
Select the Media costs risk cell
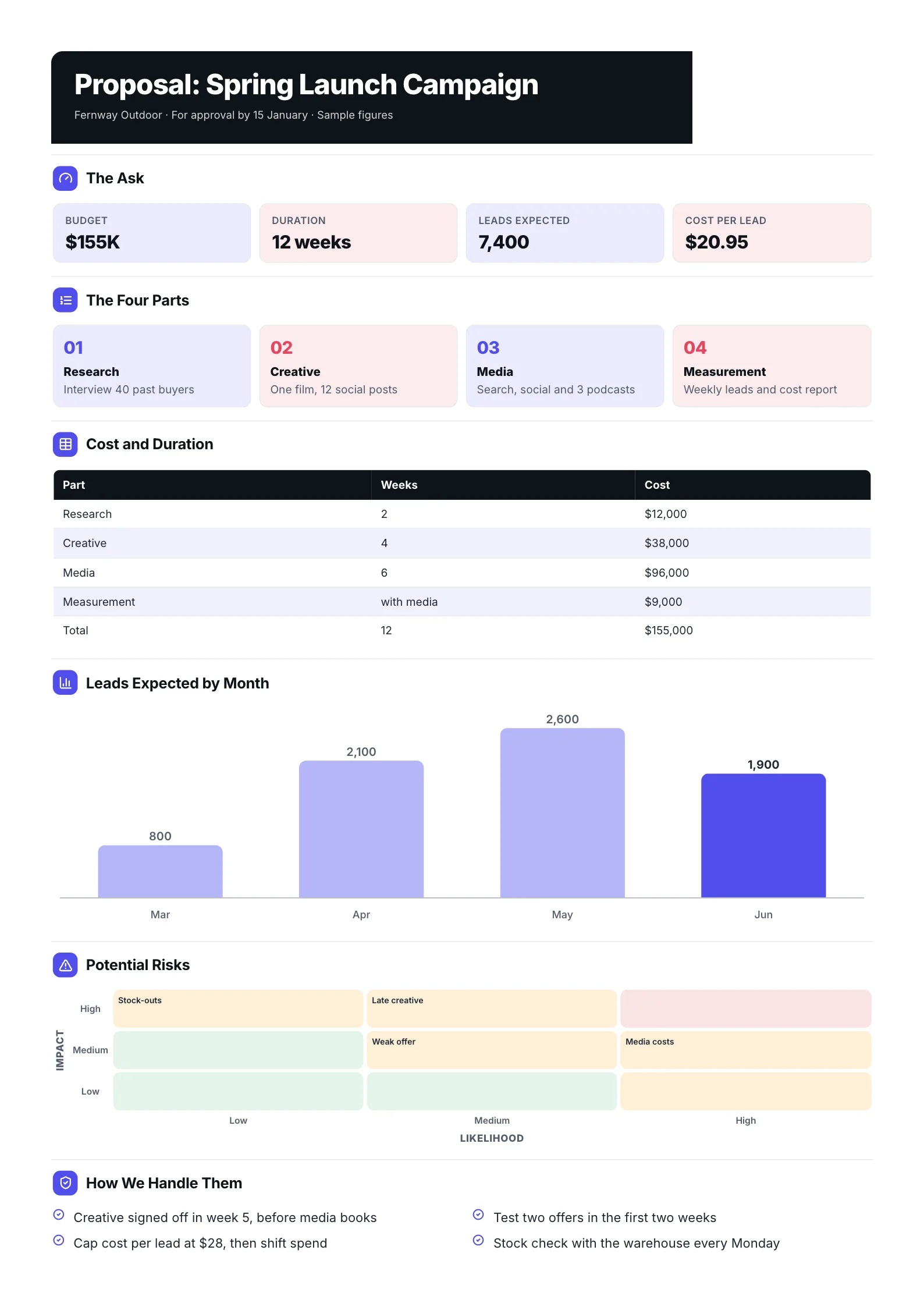coord(746,1050)
